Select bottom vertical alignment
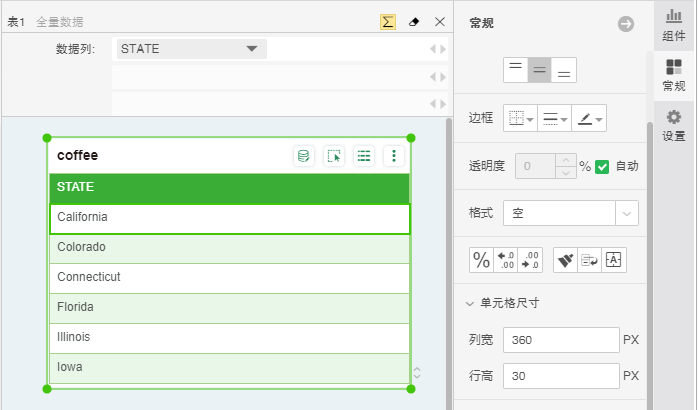 coord(565,69)
